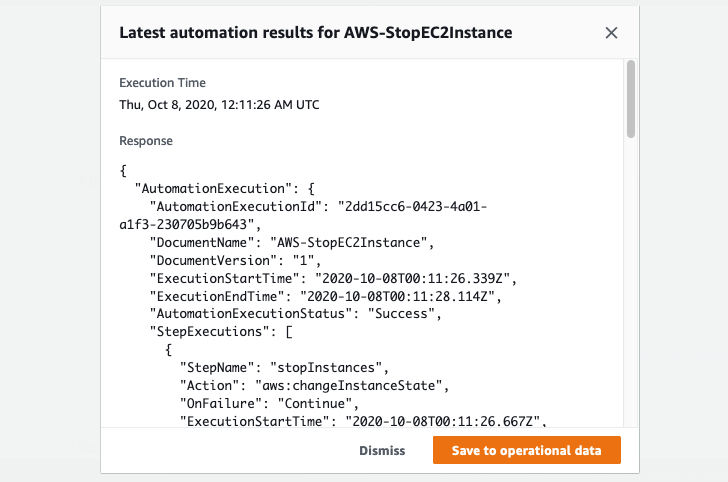Click the Dismiss button
728x482 pixels.
(x=382, y=451)
